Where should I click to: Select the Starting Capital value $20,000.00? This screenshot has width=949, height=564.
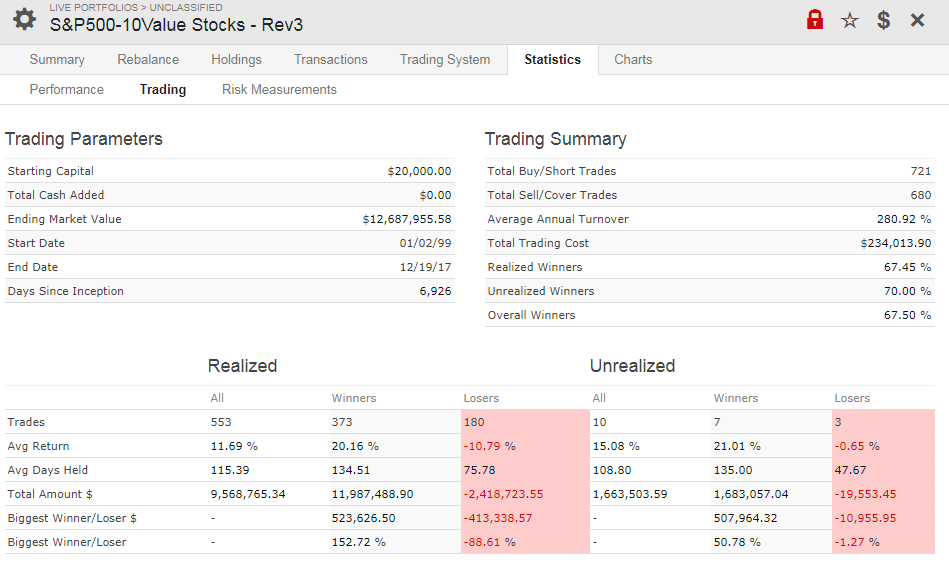tap(419, 171)
